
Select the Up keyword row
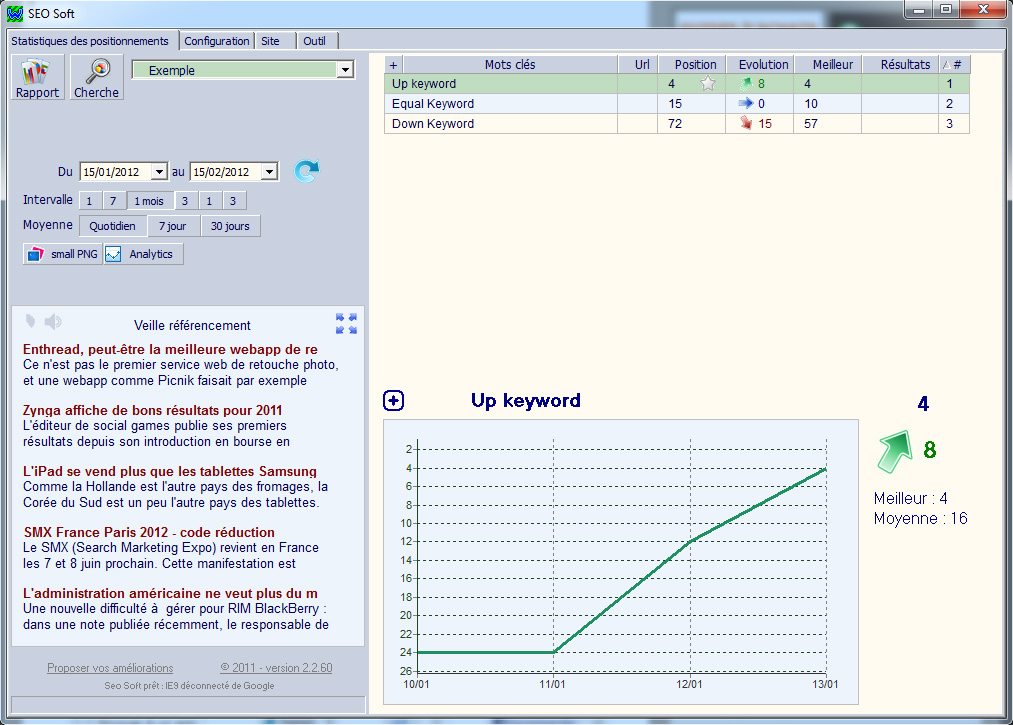[677, 83]
